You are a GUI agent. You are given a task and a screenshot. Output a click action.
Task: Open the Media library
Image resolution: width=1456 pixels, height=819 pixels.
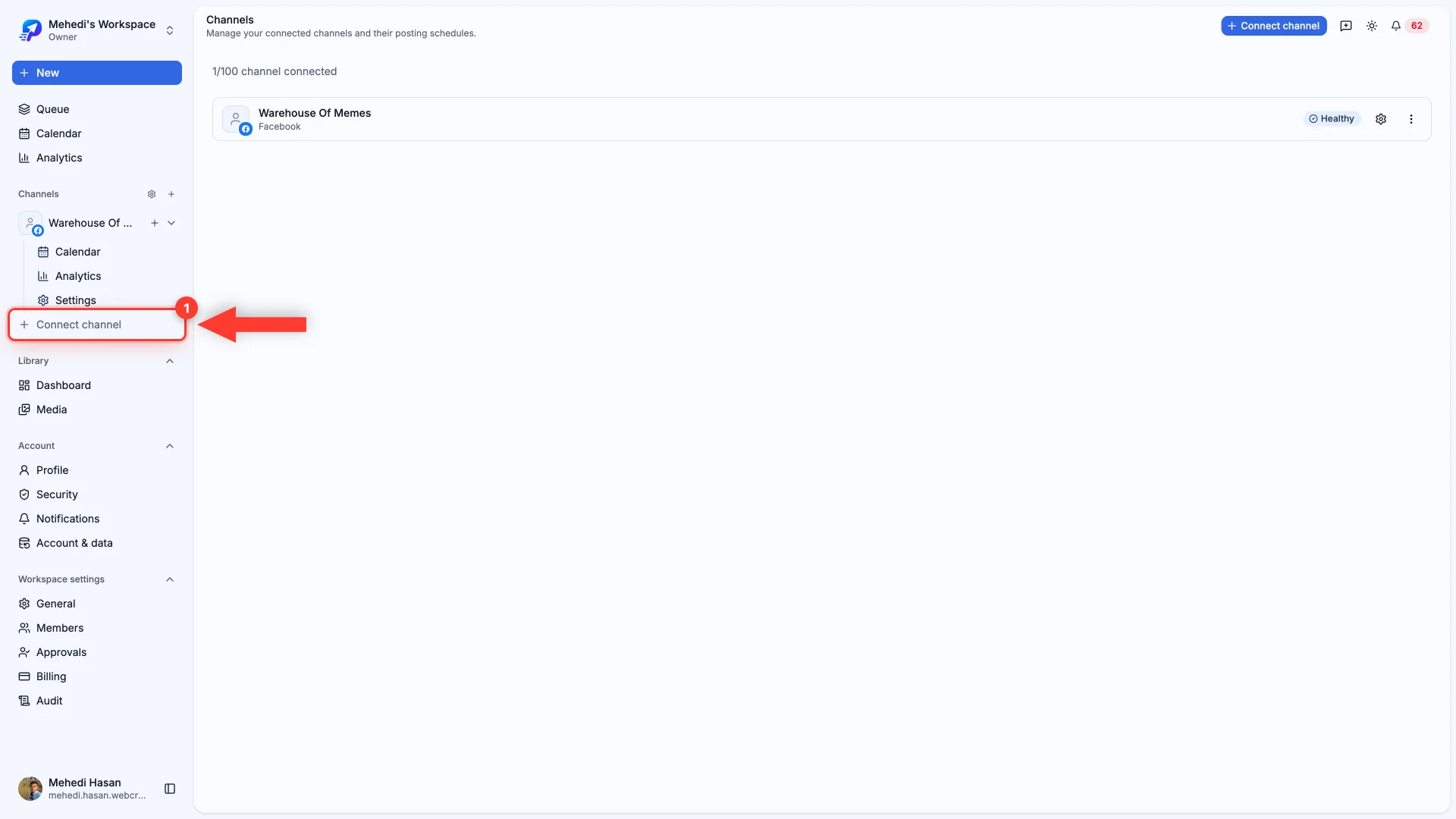pos(97,409)
